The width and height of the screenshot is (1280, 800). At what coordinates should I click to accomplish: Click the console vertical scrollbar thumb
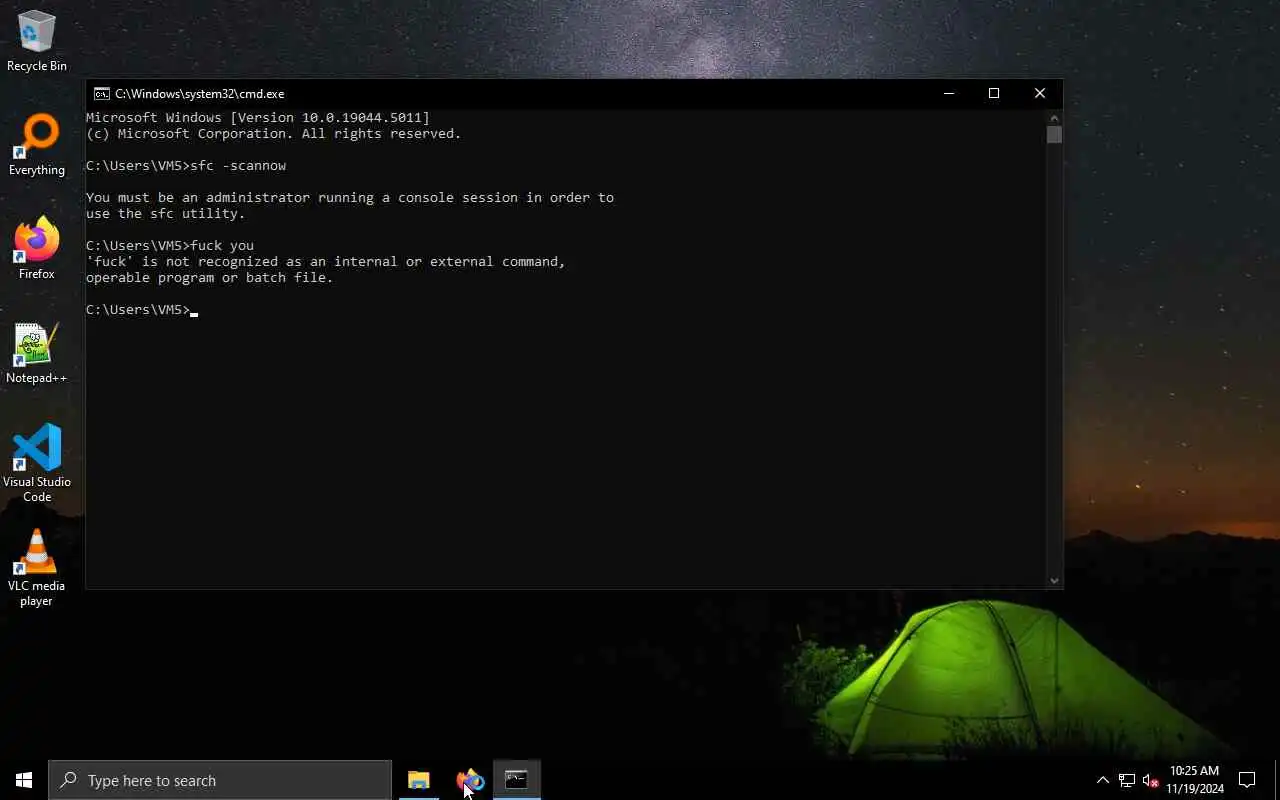(1054, 135)
